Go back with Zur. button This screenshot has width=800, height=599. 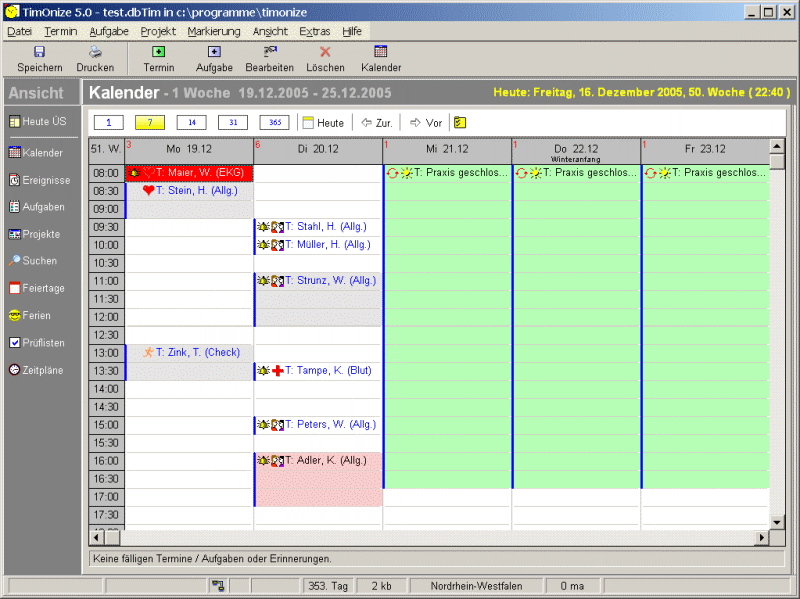(x=377, y=123)
